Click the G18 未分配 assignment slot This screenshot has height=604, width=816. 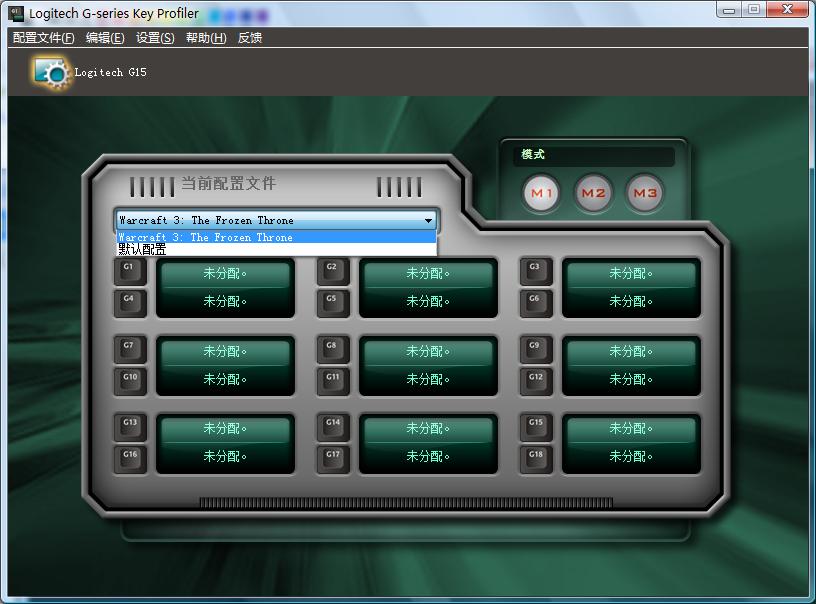click(631, 456)
